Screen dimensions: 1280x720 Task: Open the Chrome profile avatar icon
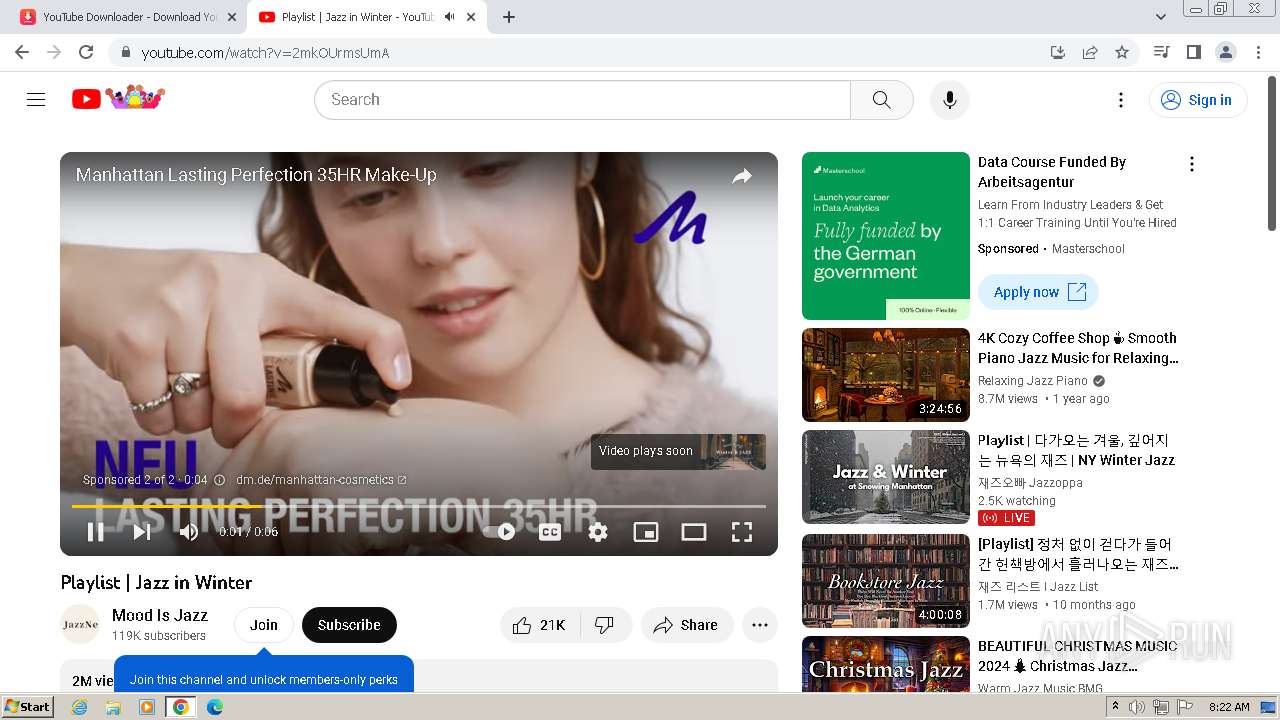(x=1226, y=52)
